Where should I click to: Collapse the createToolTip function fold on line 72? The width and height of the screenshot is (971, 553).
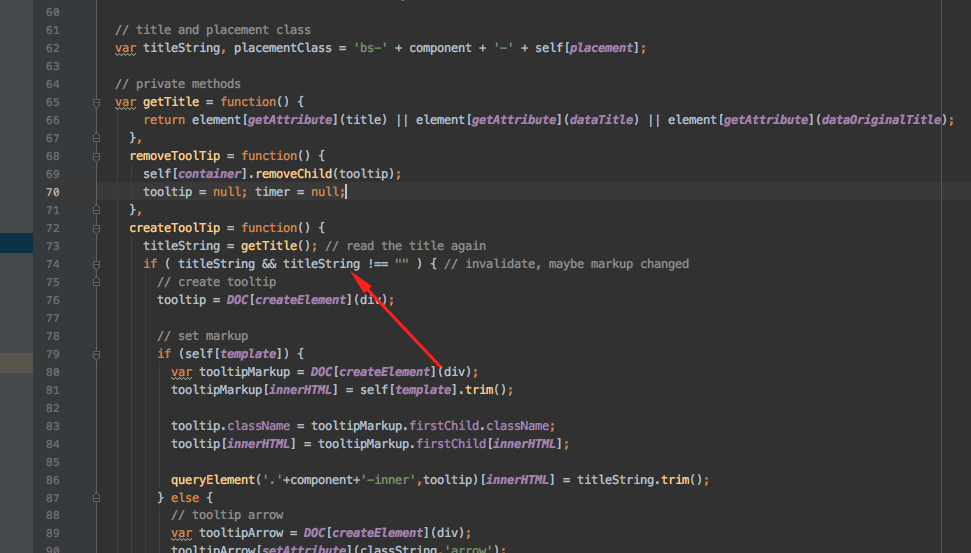[97, 229]
